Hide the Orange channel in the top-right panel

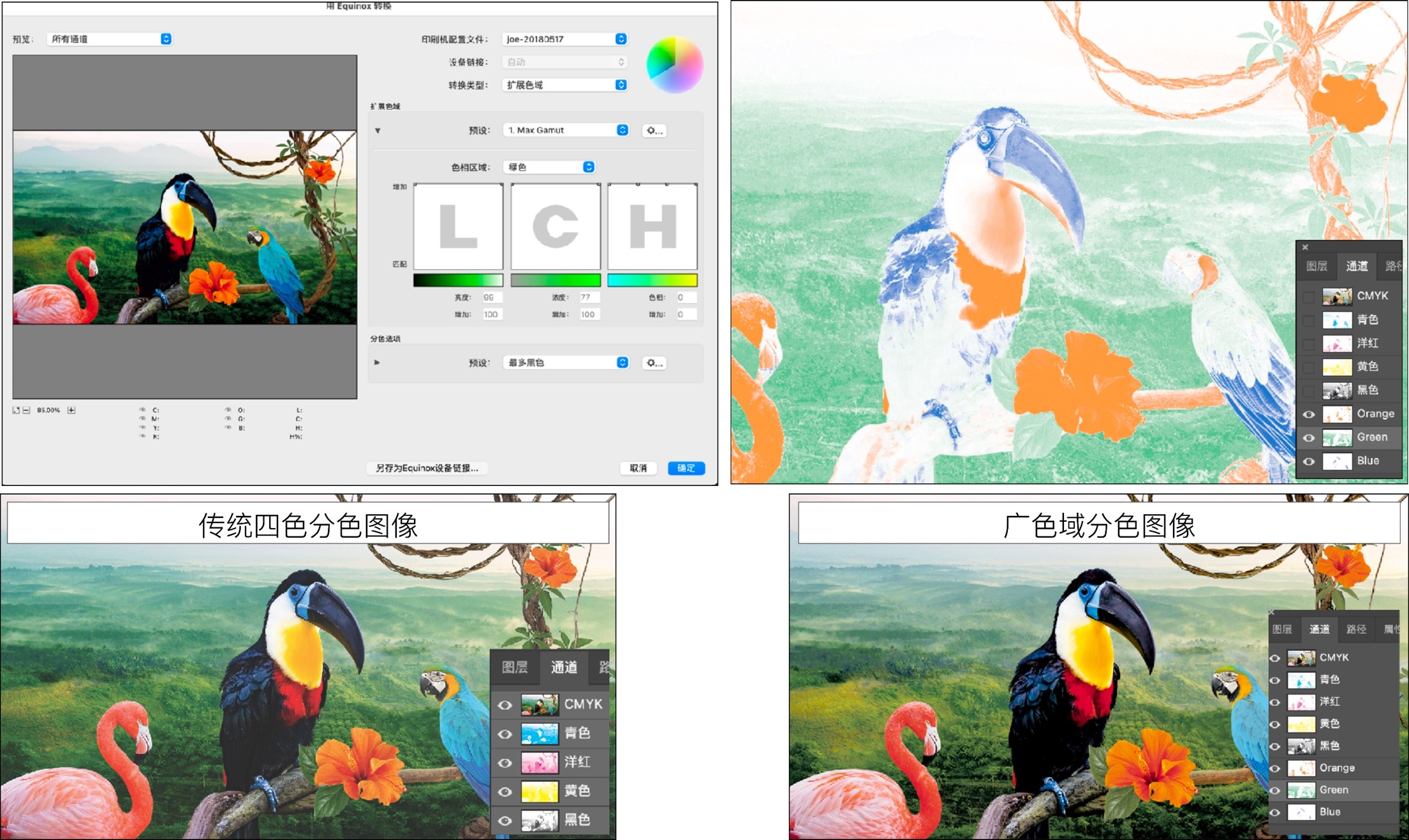pyautogui.click(x=1308, y=414)
